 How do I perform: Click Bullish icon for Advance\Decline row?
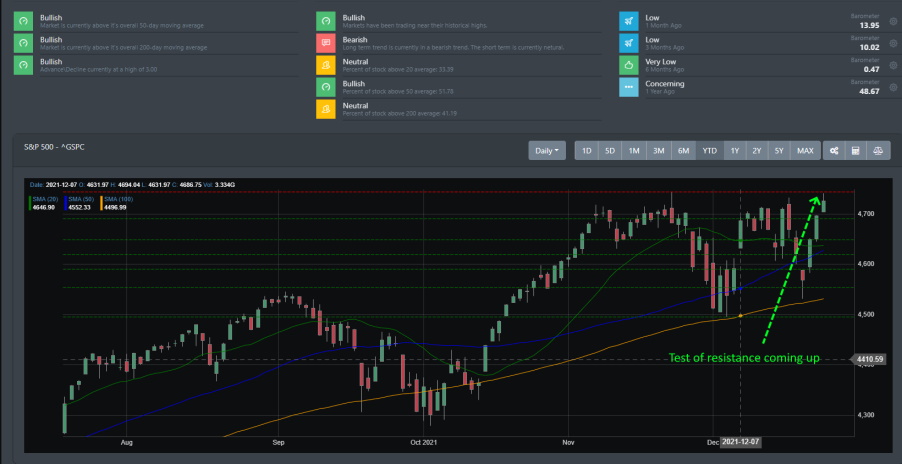(x=23, y=65)
